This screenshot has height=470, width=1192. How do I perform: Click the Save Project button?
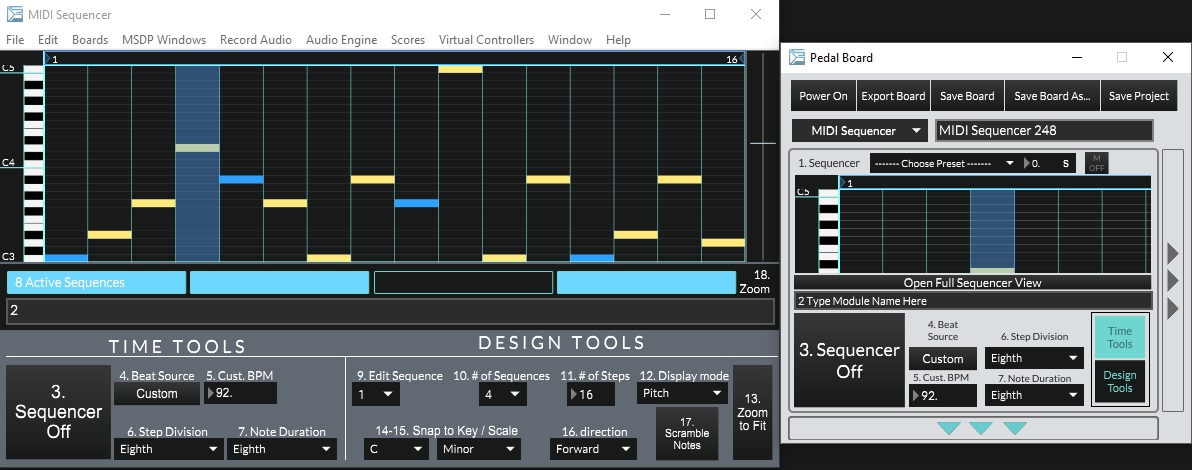tap(1138, 96)
